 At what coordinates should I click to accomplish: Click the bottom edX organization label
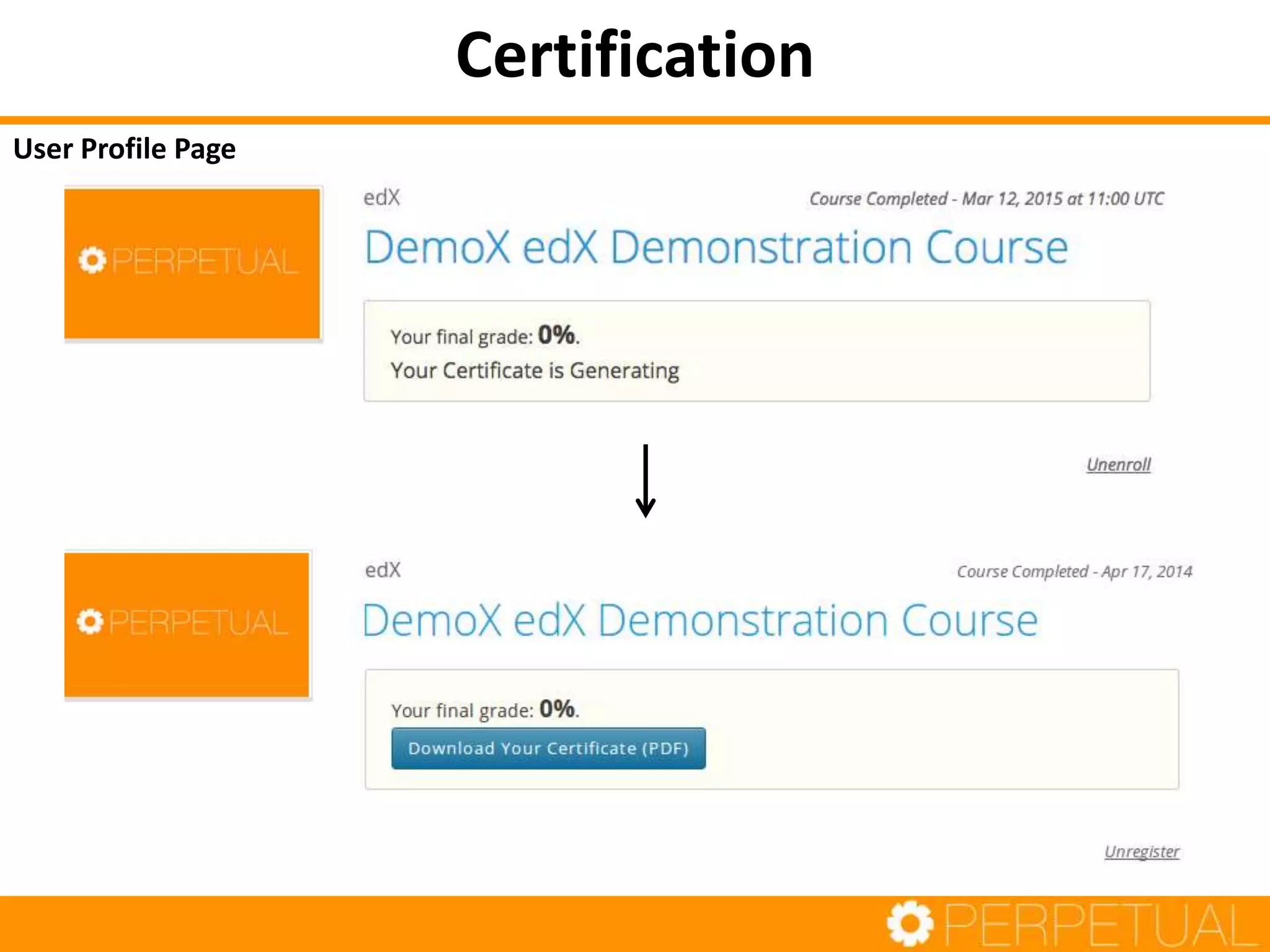pos(383,570)
